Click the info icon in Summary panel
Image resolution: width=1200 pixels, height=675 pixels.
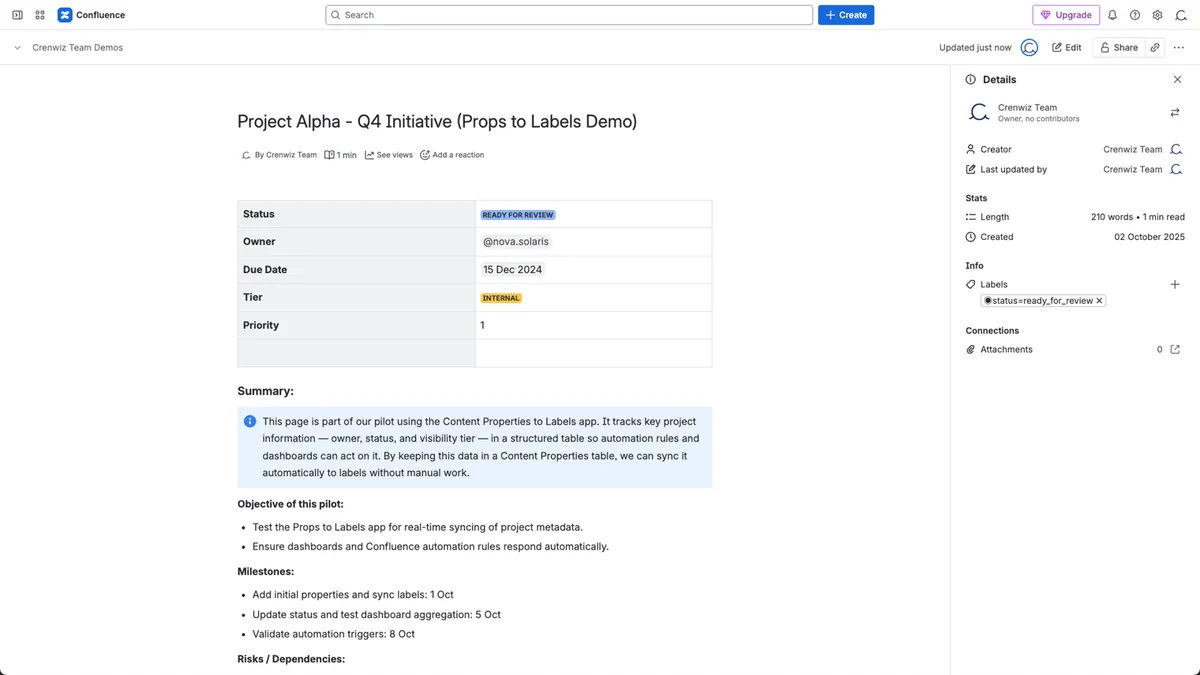[x=250, y=421]
